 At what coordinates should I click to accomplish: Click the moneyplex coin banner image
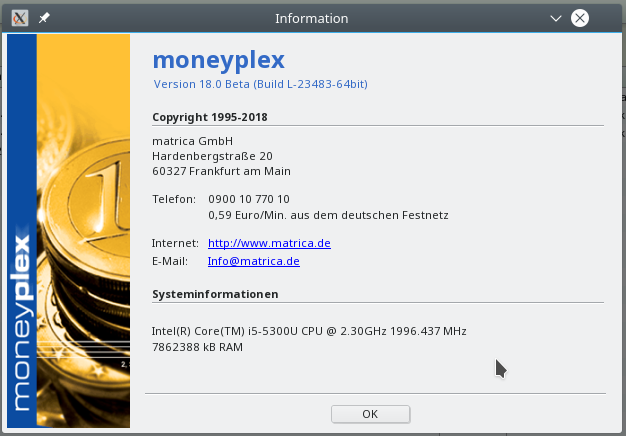click(68, 231)
